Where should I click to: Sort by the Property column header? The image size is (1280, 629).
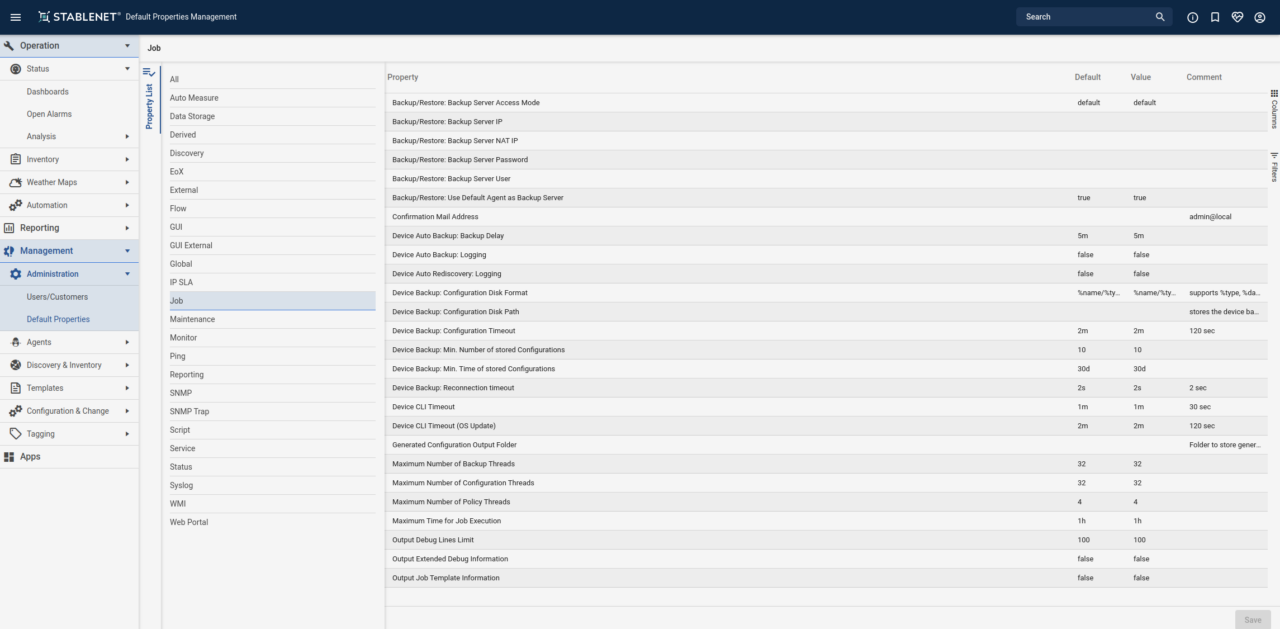tap(403, 77)
